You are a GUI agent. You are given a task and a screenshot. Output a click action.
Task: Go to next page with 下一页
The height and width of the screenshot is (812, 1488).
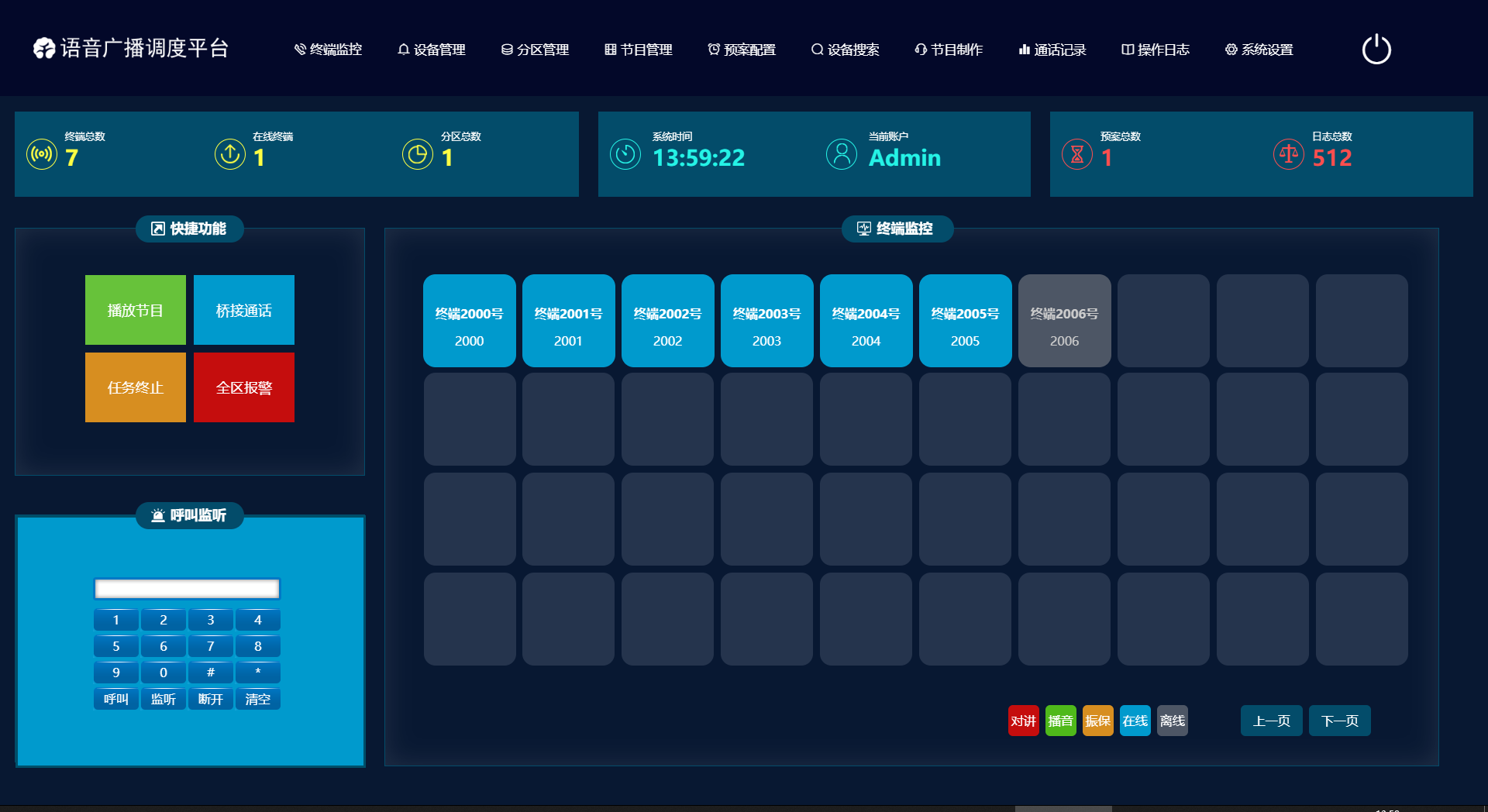coord(1339,721)
